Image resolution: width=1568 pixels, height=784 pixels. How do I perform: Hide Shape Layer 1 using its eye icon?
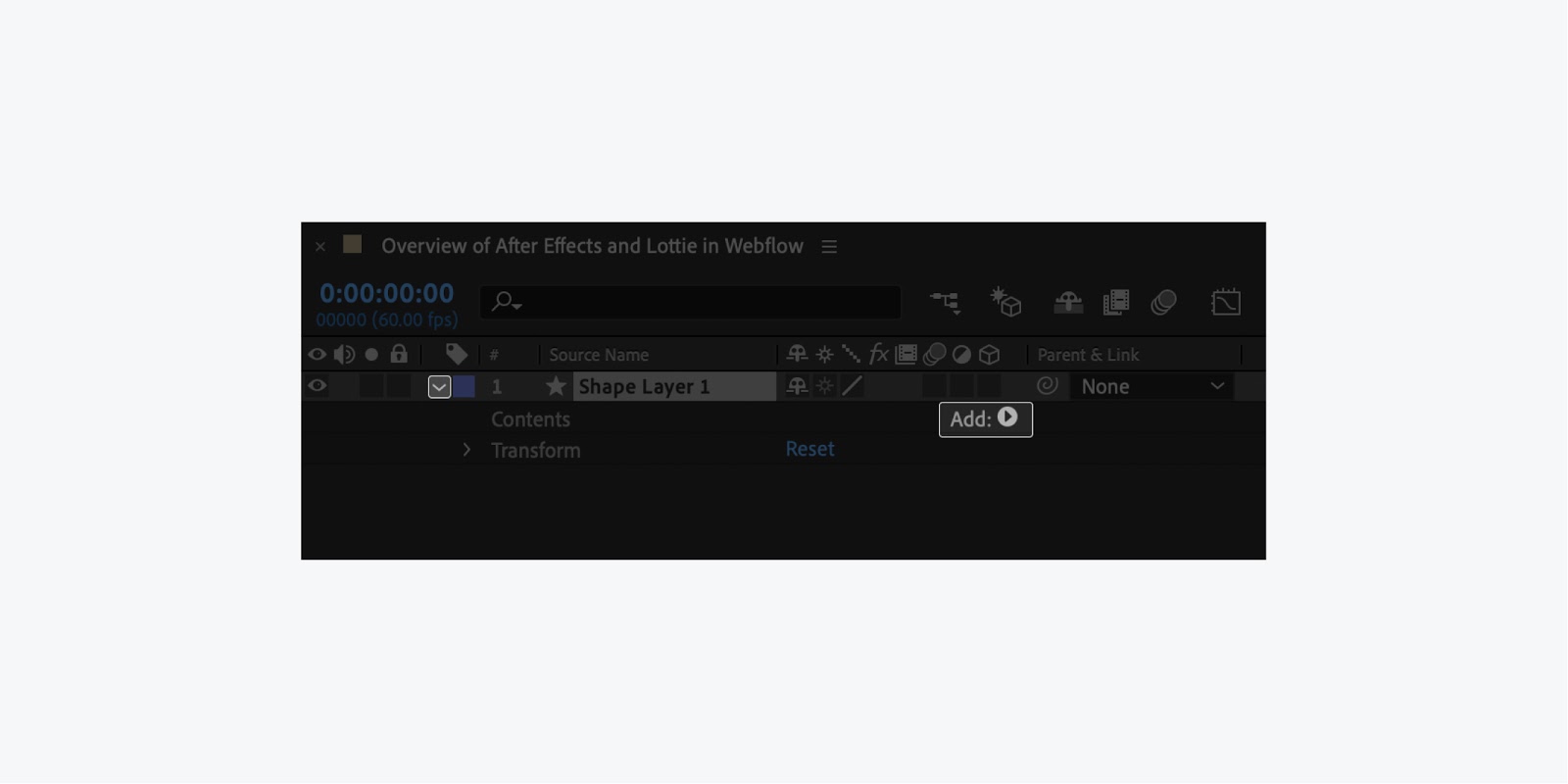click(x=317, y=385)
